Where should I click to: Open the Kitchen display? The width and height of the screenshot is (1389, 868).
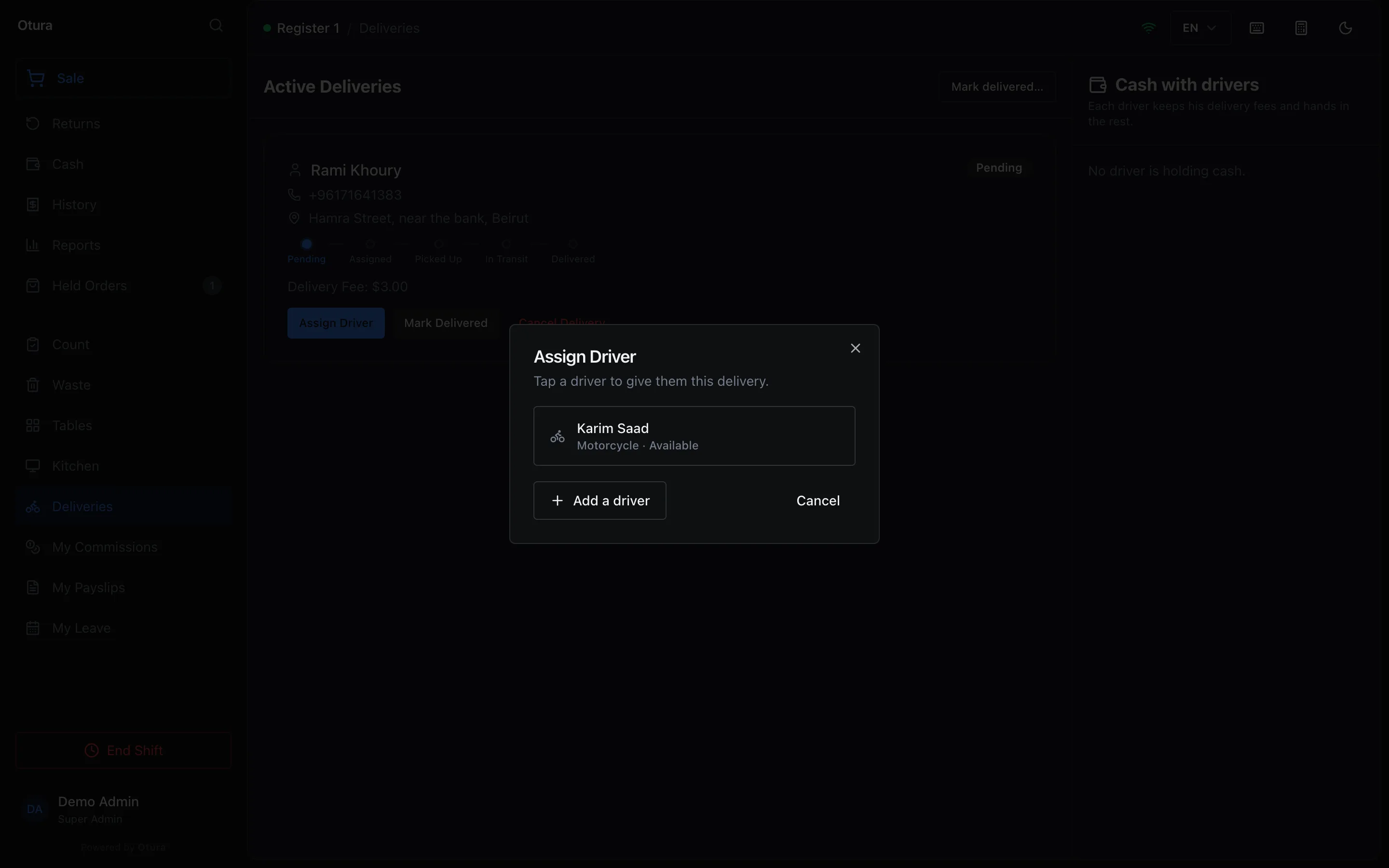point(123,466)
